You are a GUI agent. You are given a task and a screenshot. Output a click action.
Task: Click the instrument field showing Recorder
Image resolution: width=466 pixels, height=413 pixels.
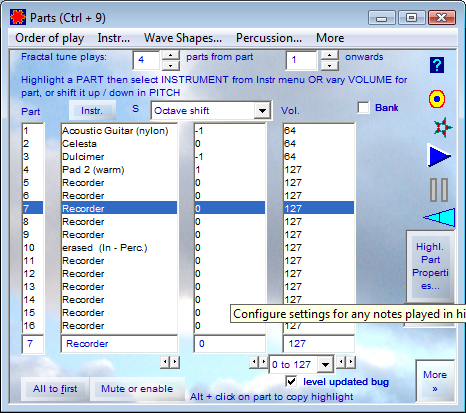click(x=119, y=344)
